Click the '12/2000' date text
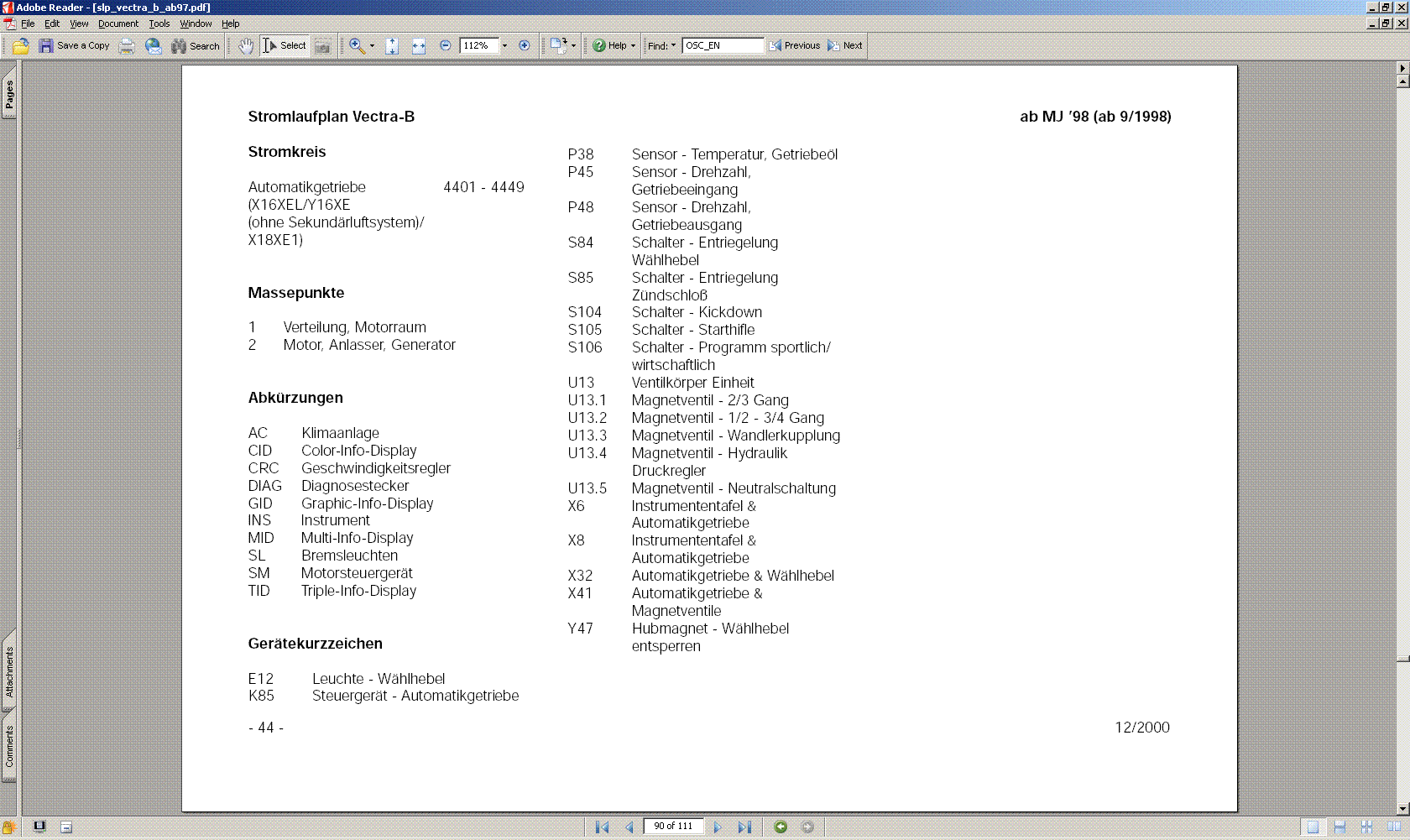 click(x=1142, y=728)
